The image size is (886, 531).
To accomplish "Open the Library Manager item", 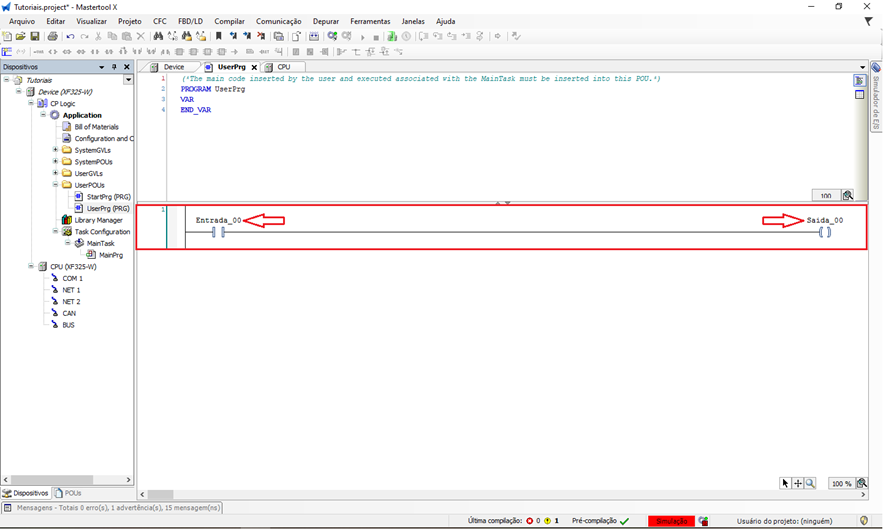I will click(98, 220).
